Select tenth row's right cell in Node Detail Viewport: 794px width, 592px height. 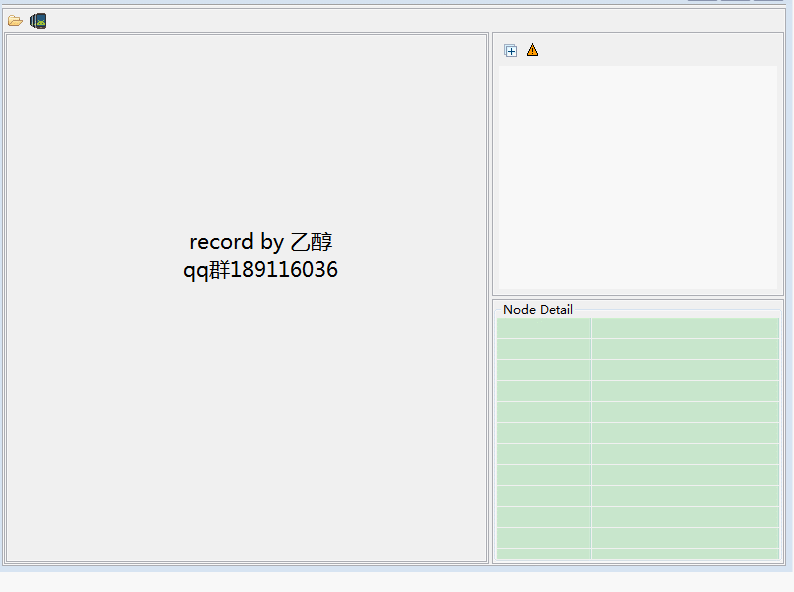[x=684, y=517]
